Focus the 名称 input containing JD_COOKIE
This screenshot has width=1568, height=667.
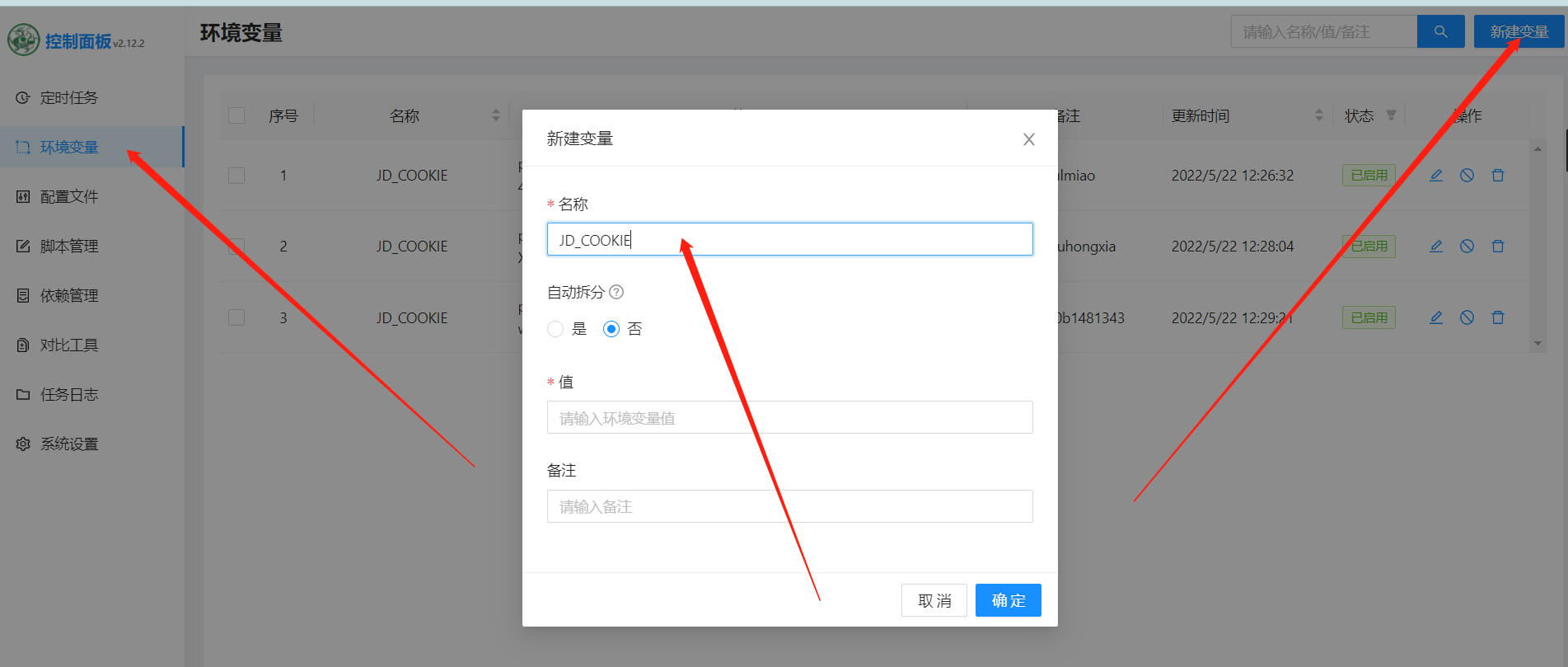789,239
